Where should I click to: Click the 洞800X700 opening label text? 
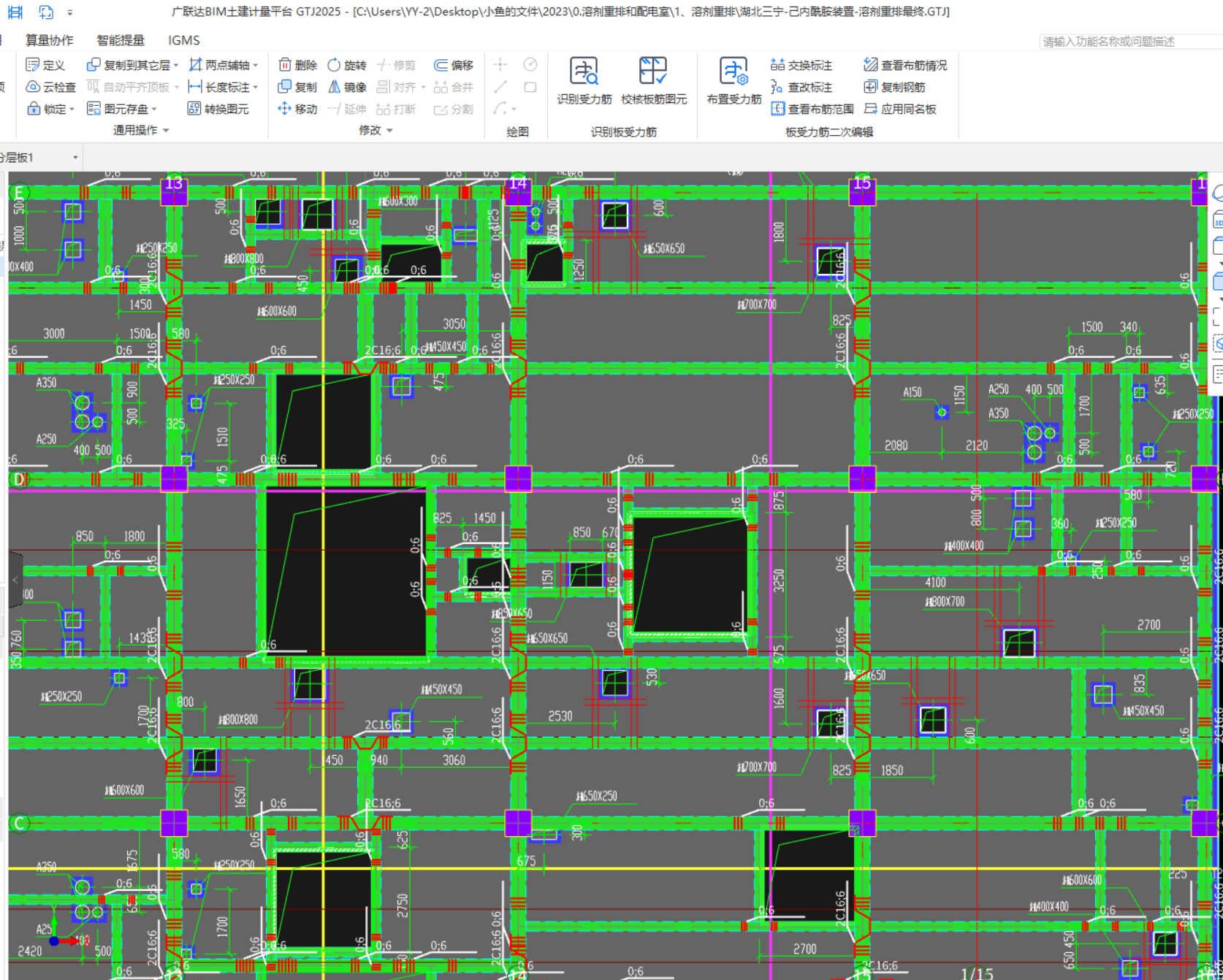[945, 602]
